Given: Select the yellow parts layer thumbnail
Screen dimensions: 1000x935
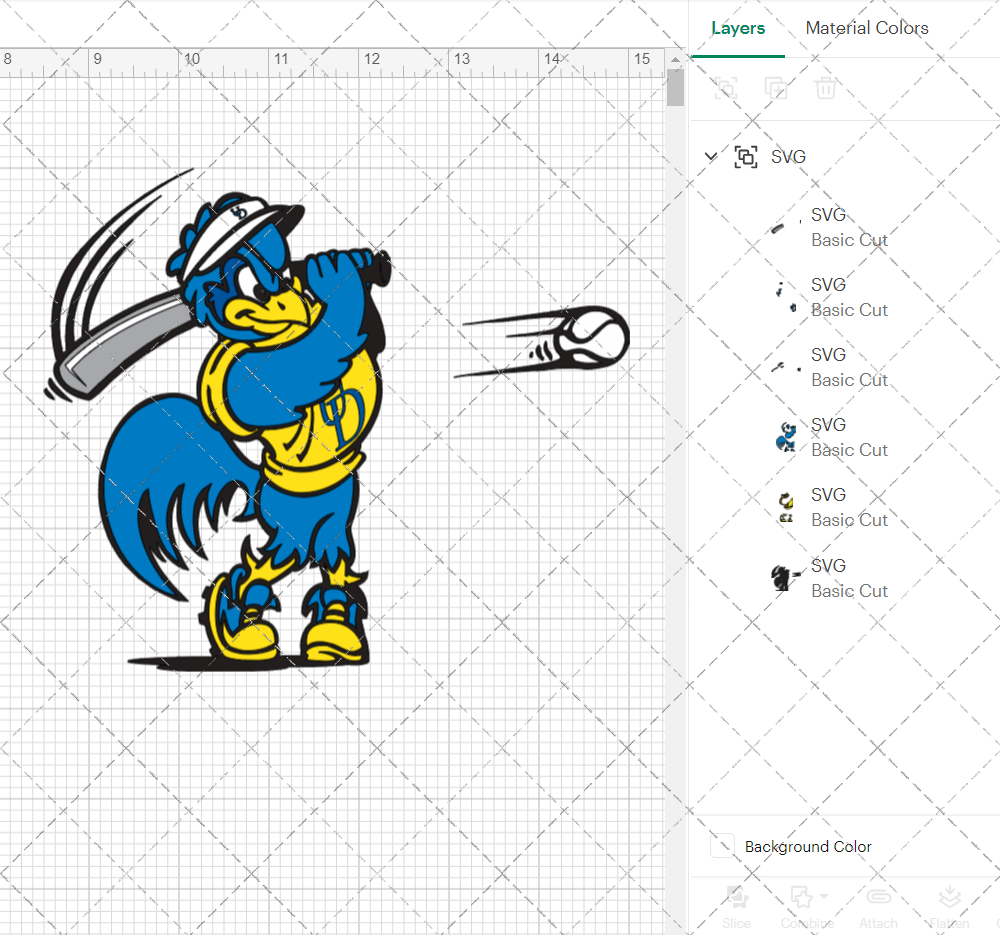Looking at the screenshot, I should tap(786, 508).
